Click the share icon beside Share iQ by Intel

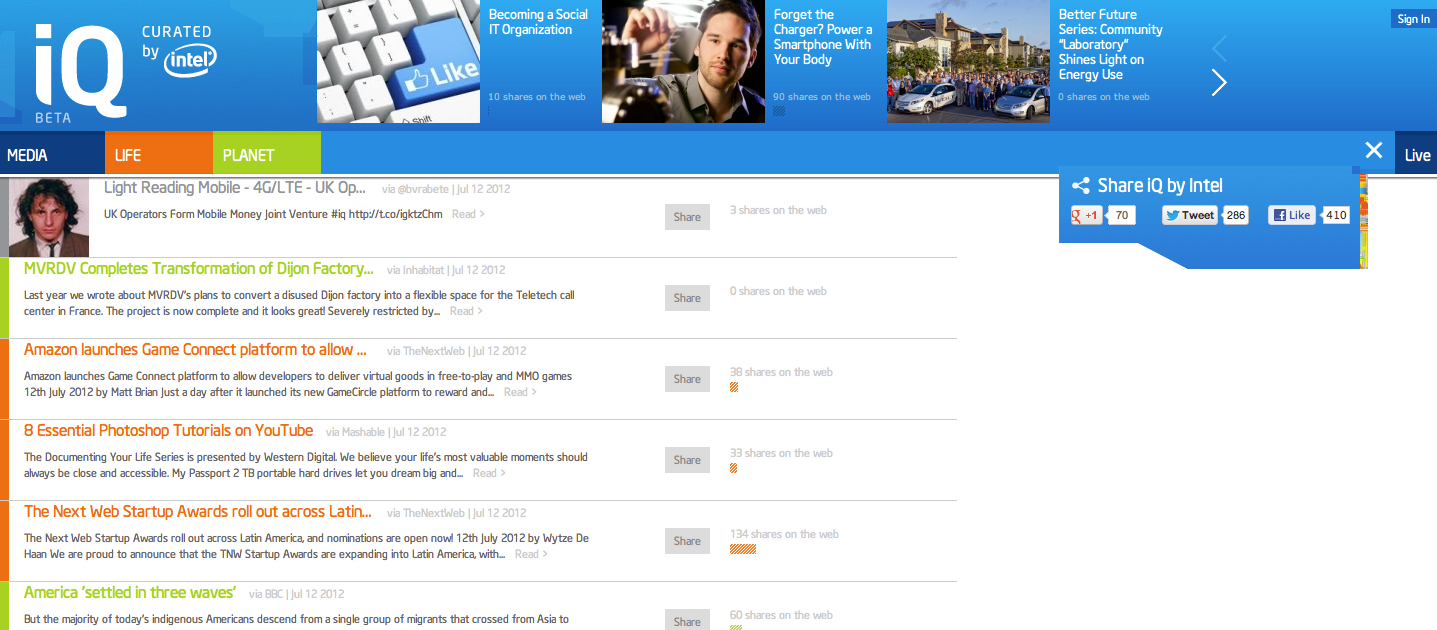pos(1080,185)
